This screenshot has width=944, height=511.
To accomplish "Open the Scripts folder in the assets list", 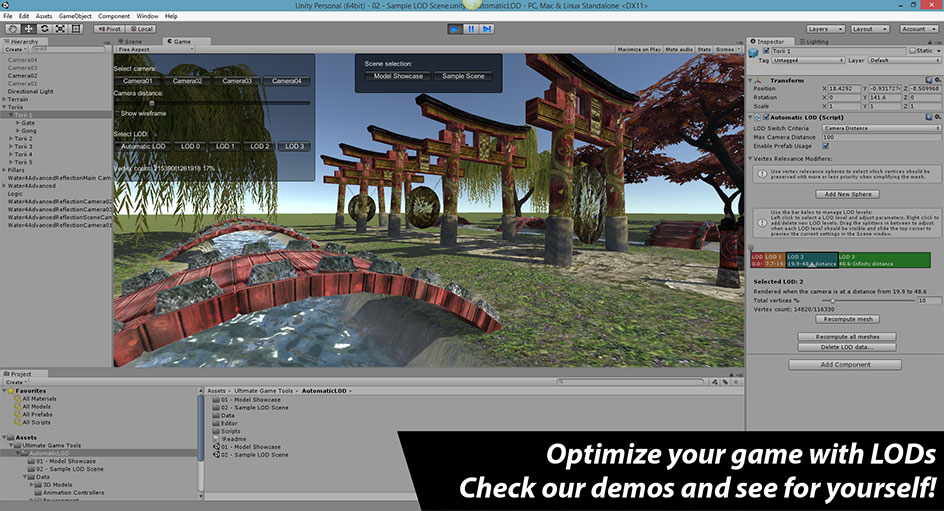I will pos(226,431).
